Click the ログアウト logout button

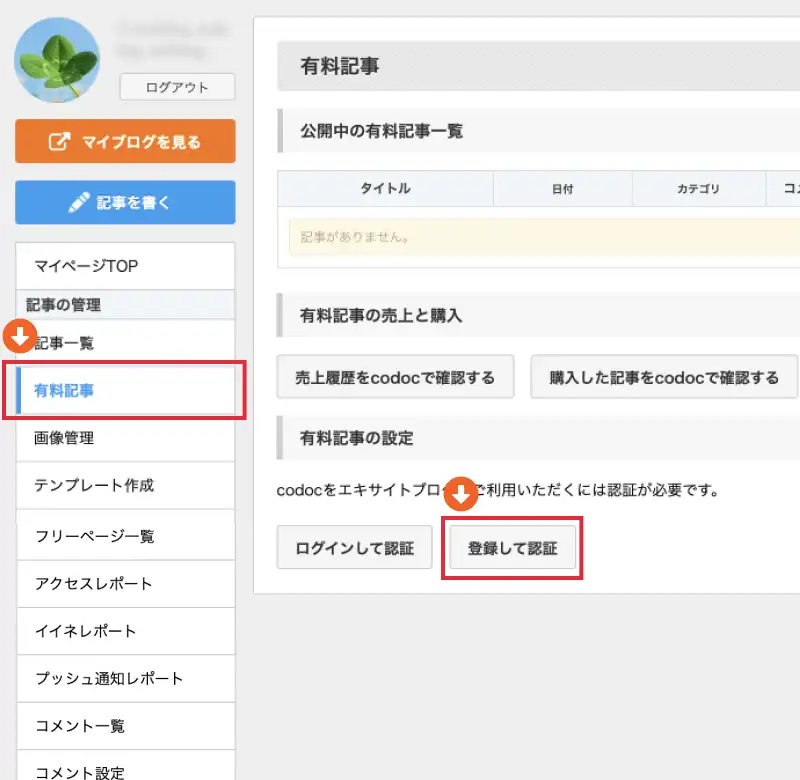coord(177,87)
